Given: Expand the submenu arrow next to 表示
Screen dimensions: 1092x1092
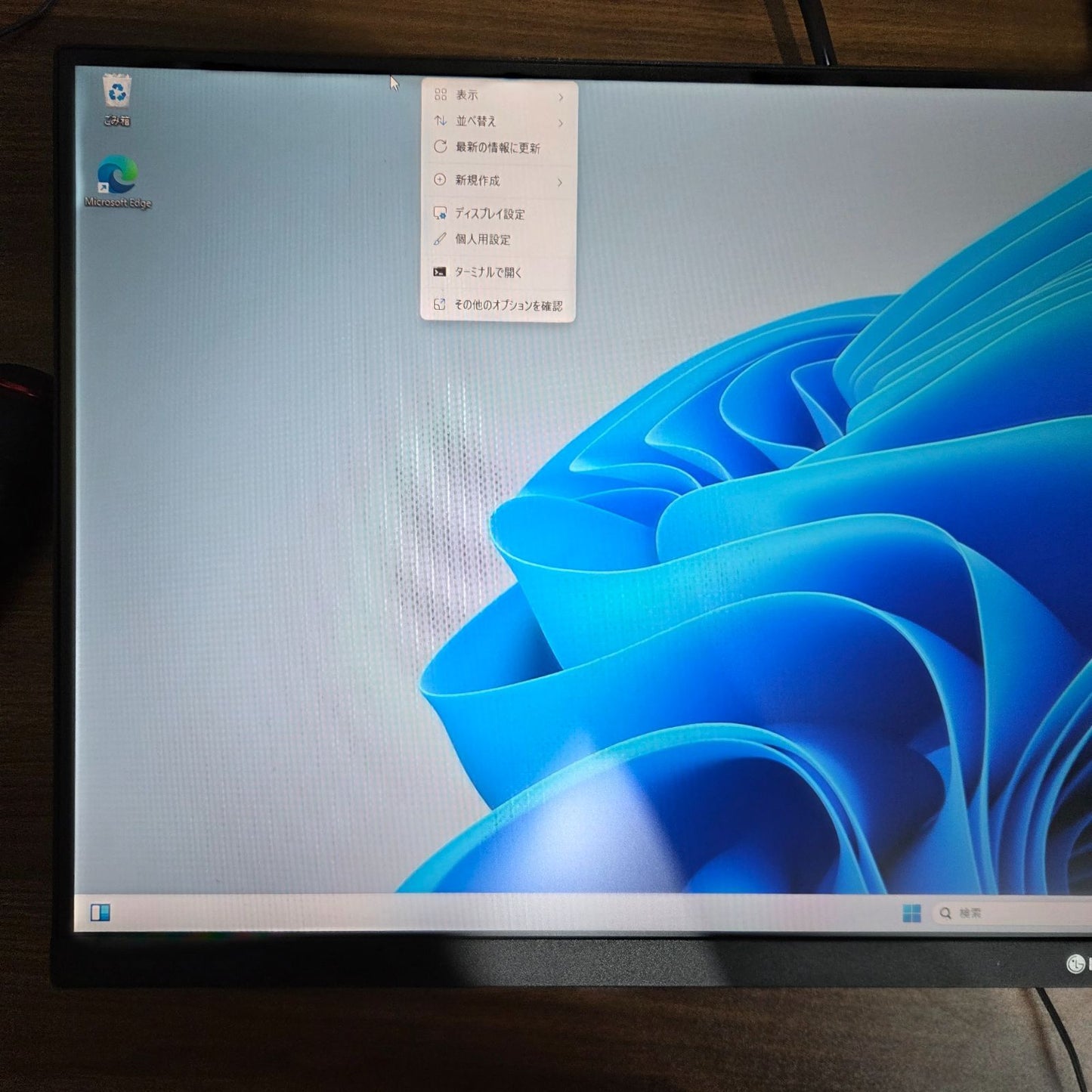Looking at the screenshot, I should 561,97.
